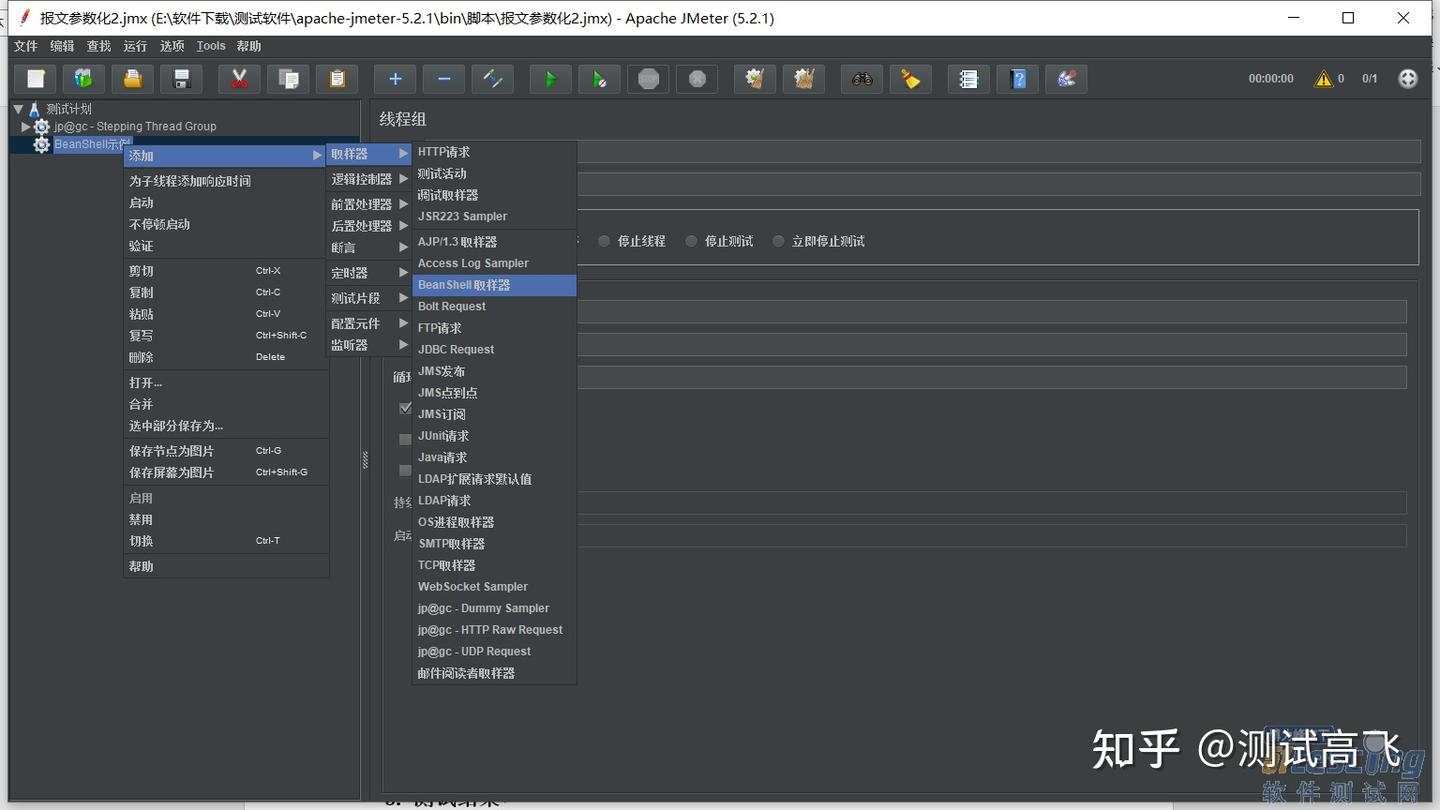Select the 停止测试 radio button
The width and height of the screenshot is (1440, 810).
pos(691,241)
